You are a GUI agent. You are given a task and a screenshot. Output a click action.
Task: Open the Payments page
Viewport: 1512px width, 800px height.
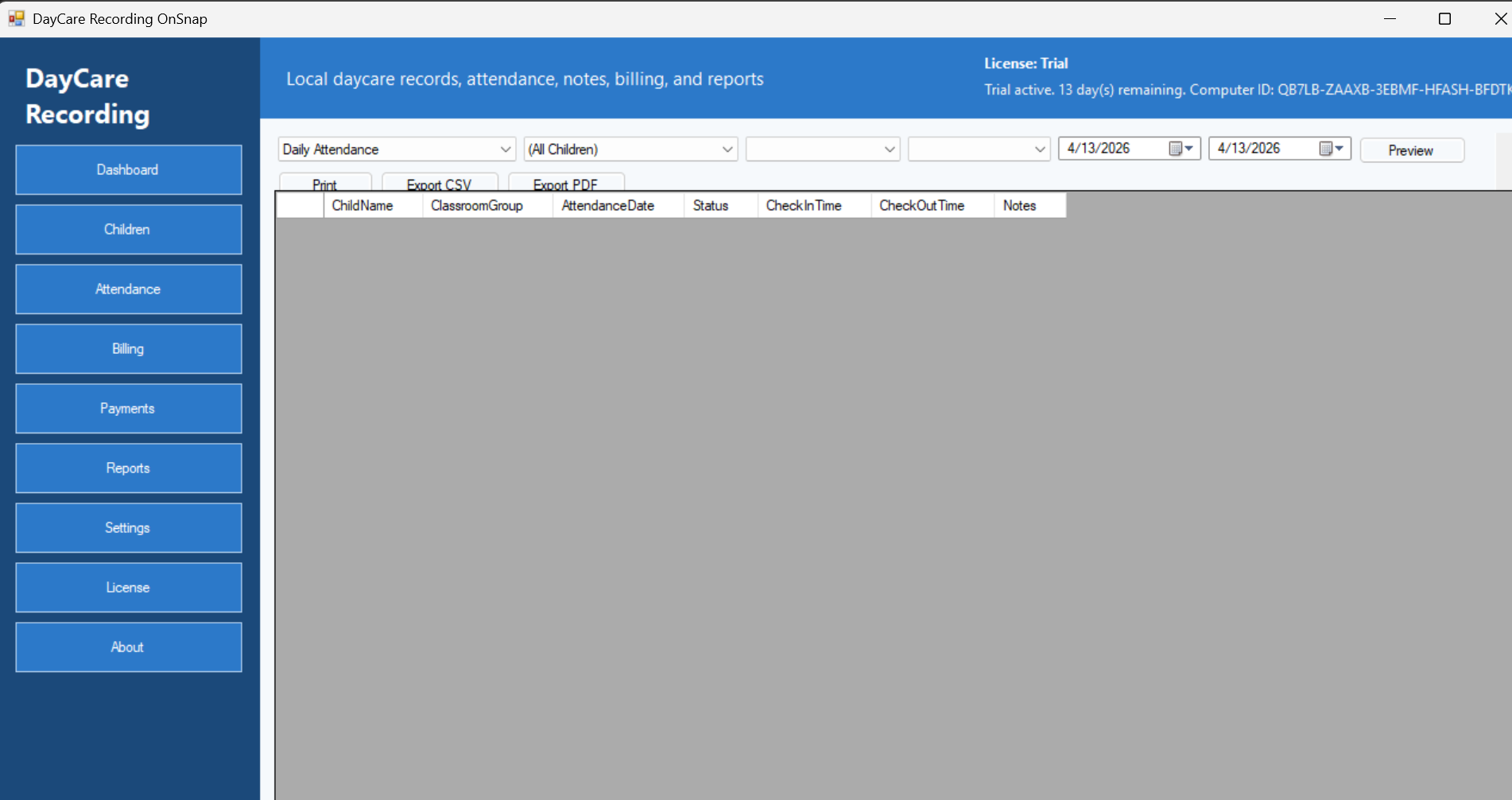[x=129, y=408]
